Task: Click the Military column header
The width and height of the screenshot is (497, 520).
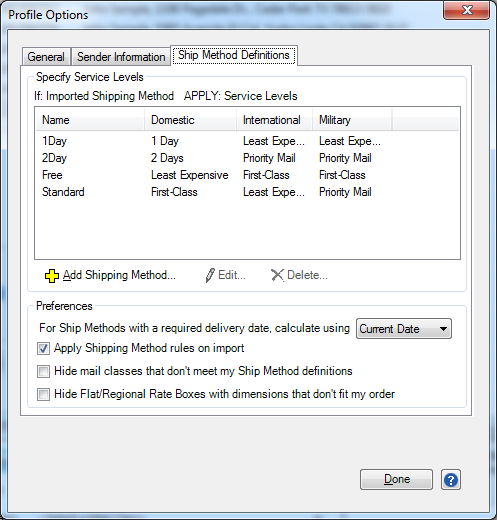Action: tap(352, 120)
